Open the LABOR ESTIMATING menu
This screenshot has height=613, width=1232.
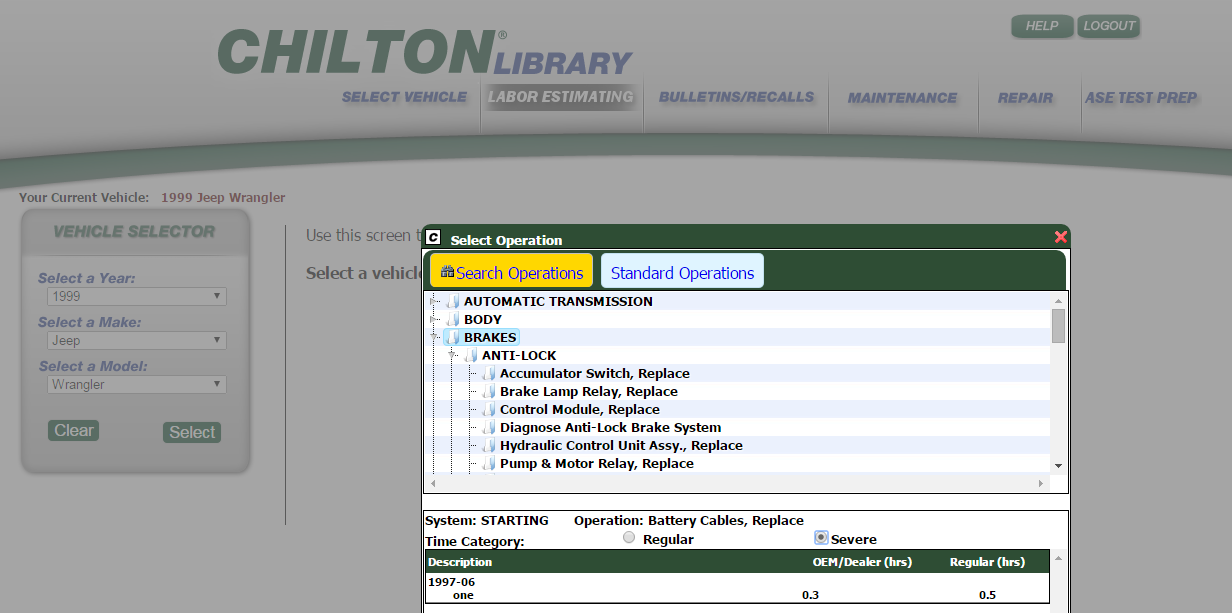click(x=561, y=97)
